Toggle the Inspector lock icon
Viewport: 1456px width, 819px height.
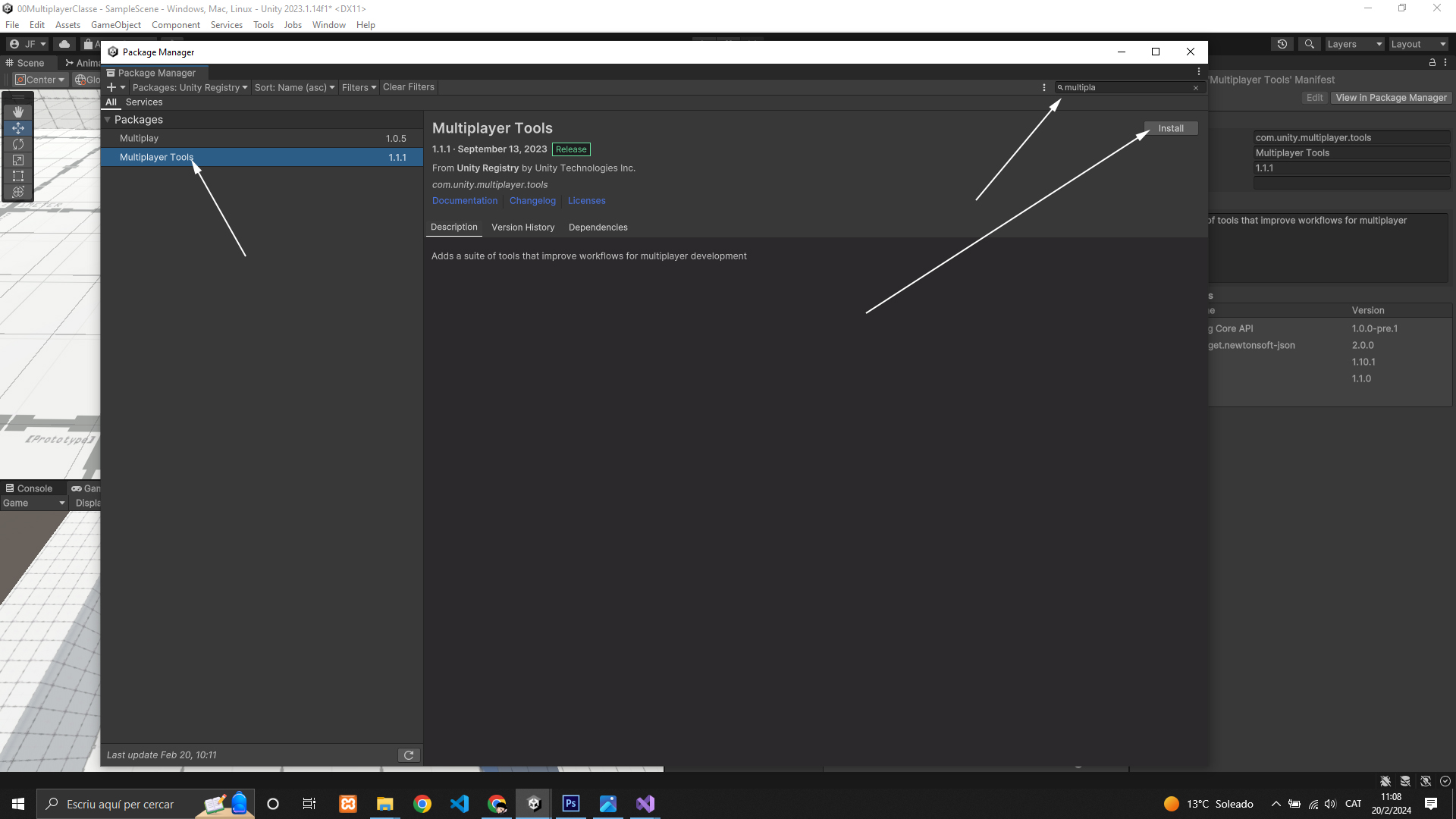1432,63
